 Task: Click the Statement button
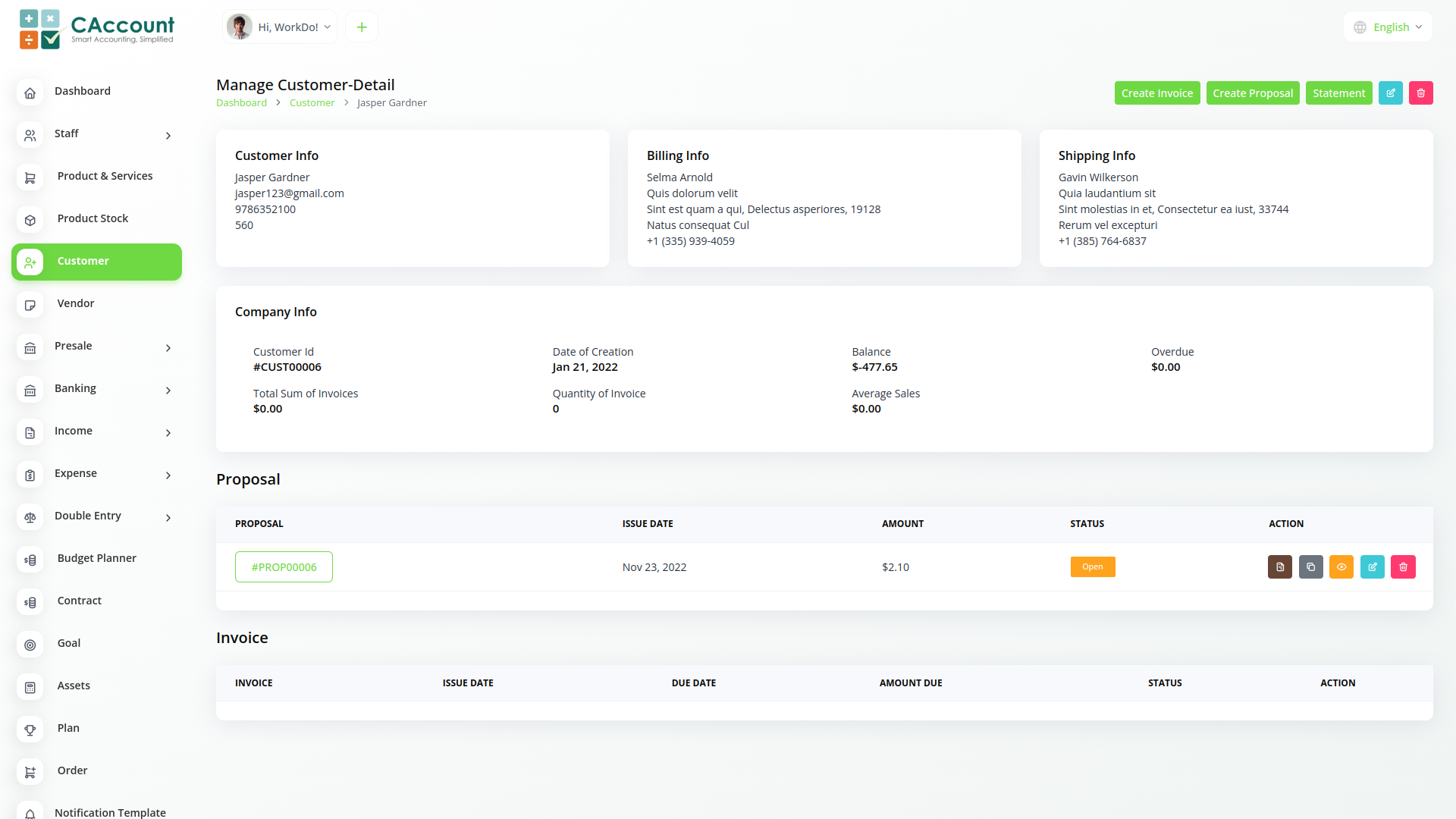[x=1338, y=93]
